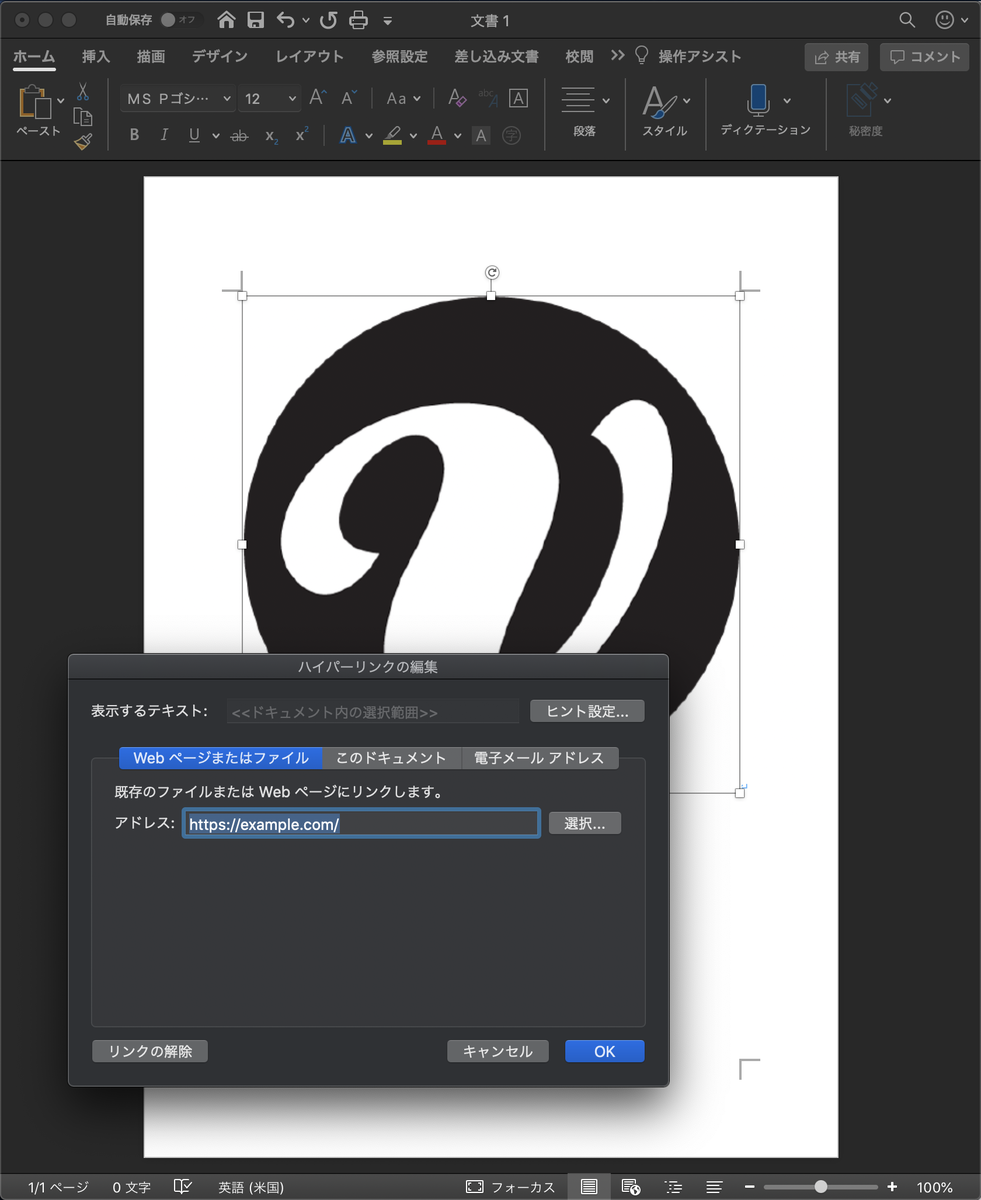981x1200 pixels.
Task: Click the character shading A icon
Action: pyautogui.click(x=481, y=135)
